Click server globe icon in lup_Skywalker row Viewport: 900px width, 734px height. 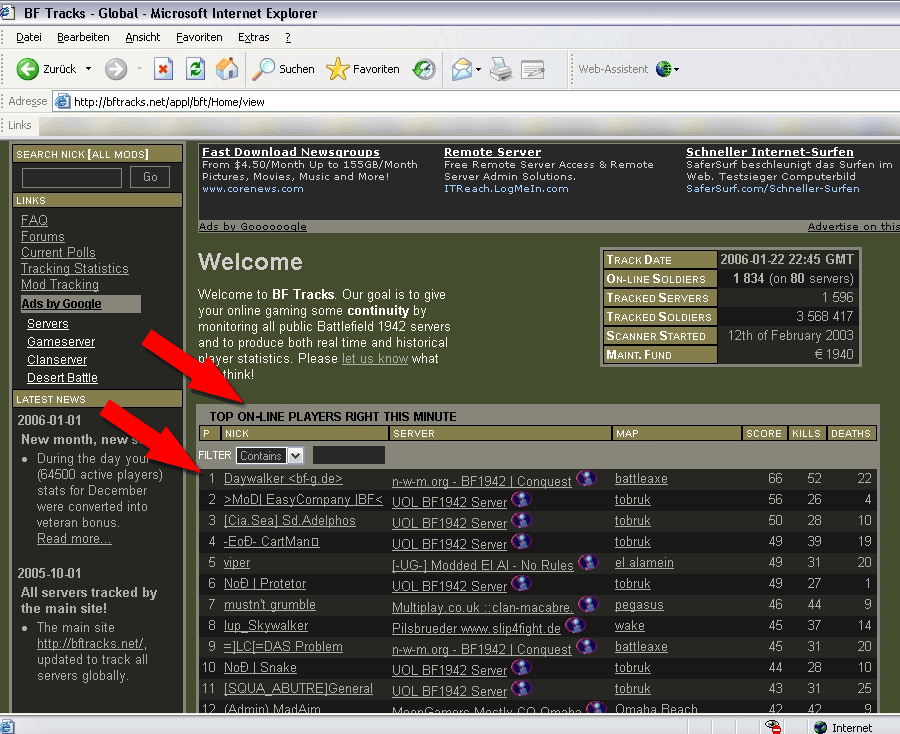(x=575, y=626)
